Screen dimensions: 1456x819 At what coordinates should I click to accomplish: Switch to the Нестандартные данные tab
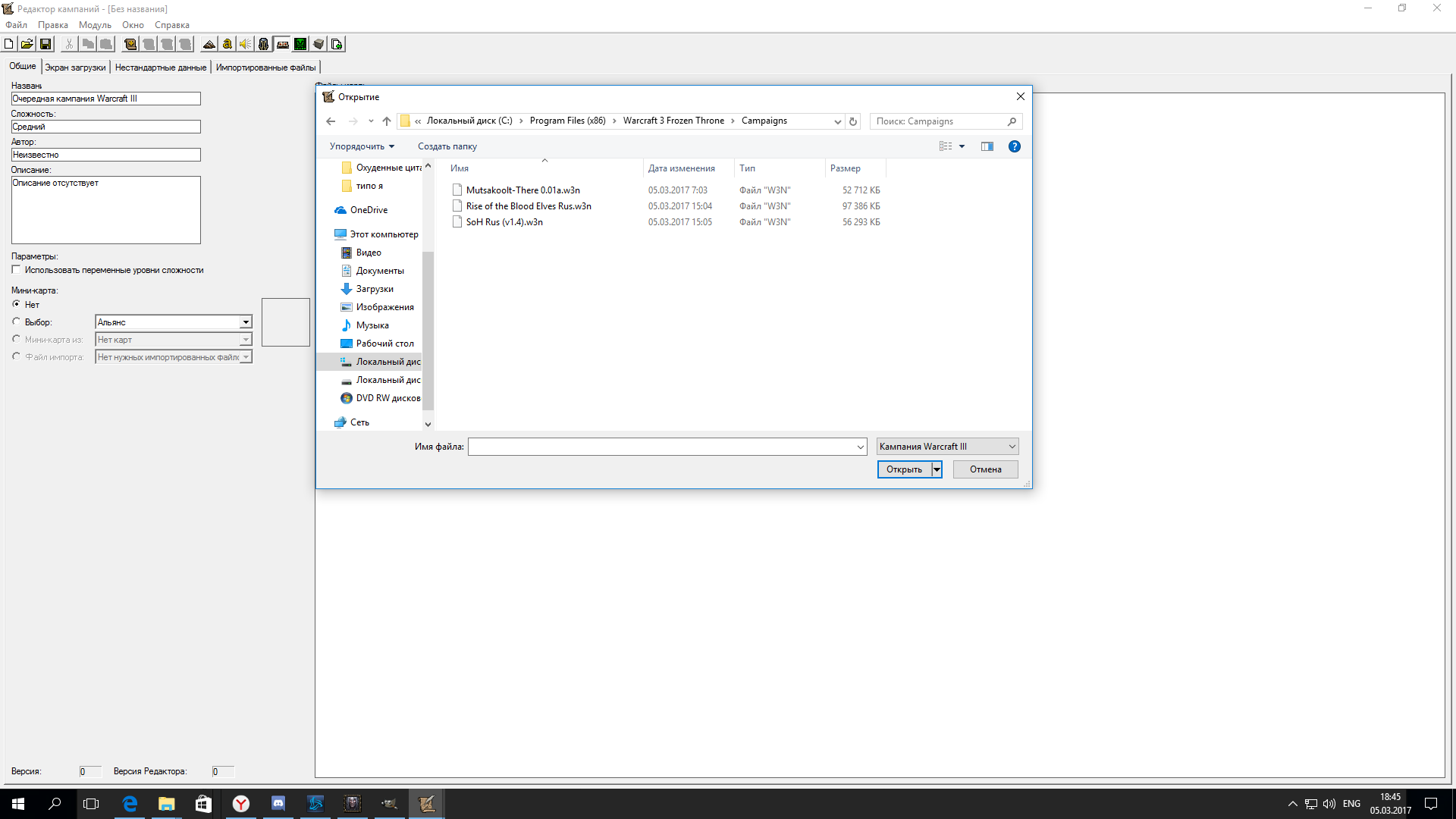click(160, 67)
